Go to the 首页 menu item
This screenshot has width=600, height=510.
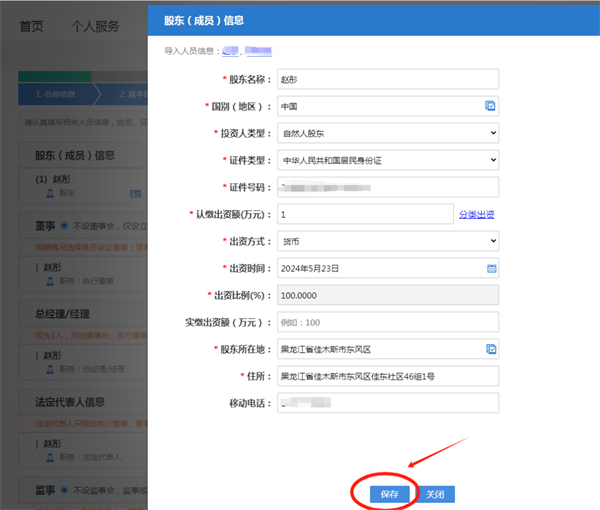[31, 26]
